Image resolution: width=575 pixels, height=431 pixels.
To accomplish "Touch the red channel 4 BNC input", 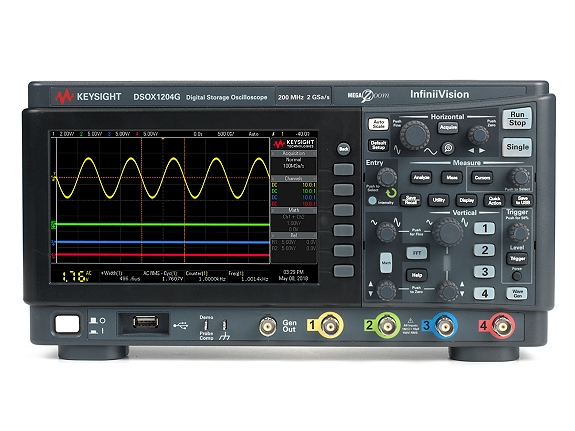I will pyautogui.click(x=502, y=326).
